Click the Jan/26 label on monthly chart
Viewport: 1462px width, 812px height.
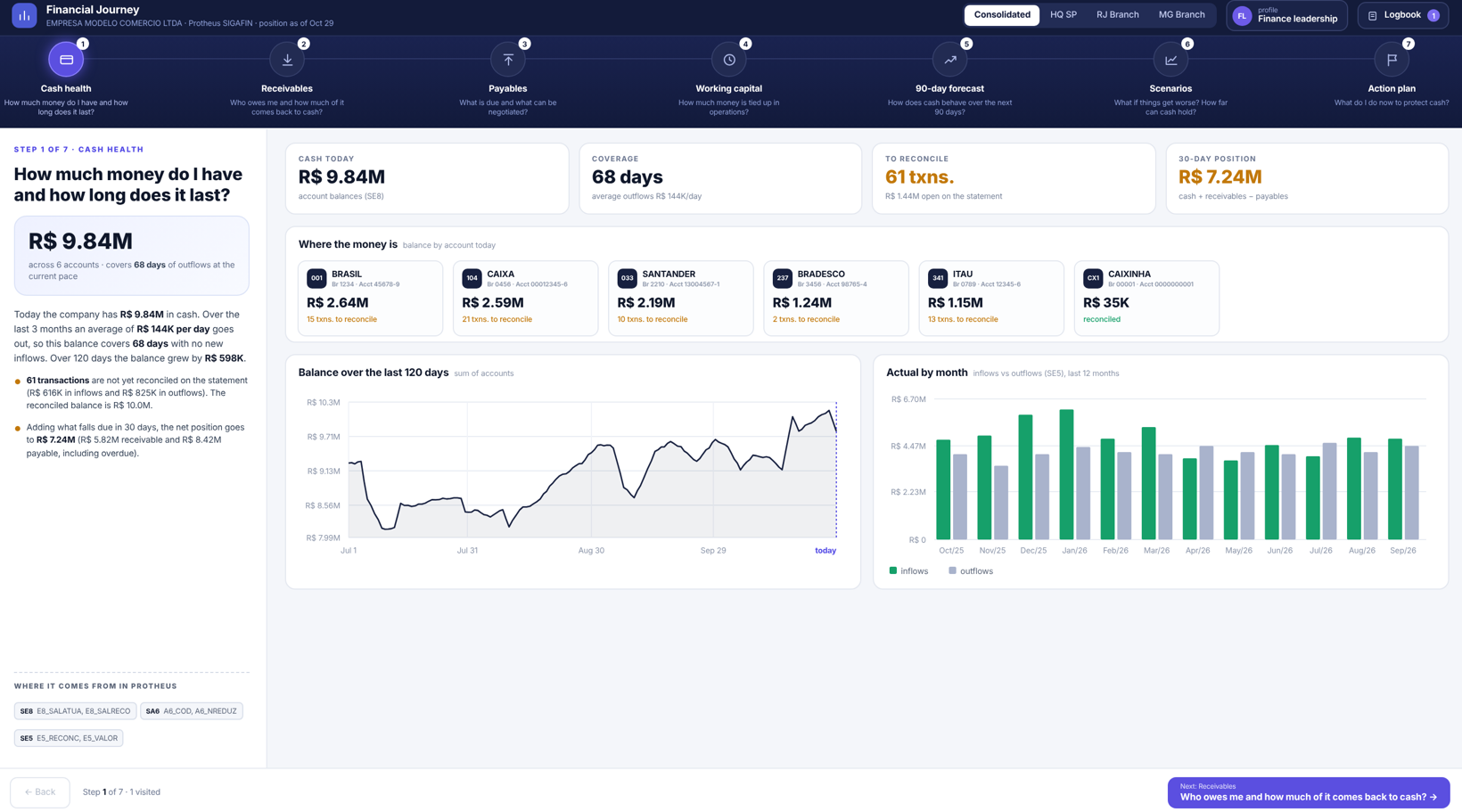tap(1074, 551)
